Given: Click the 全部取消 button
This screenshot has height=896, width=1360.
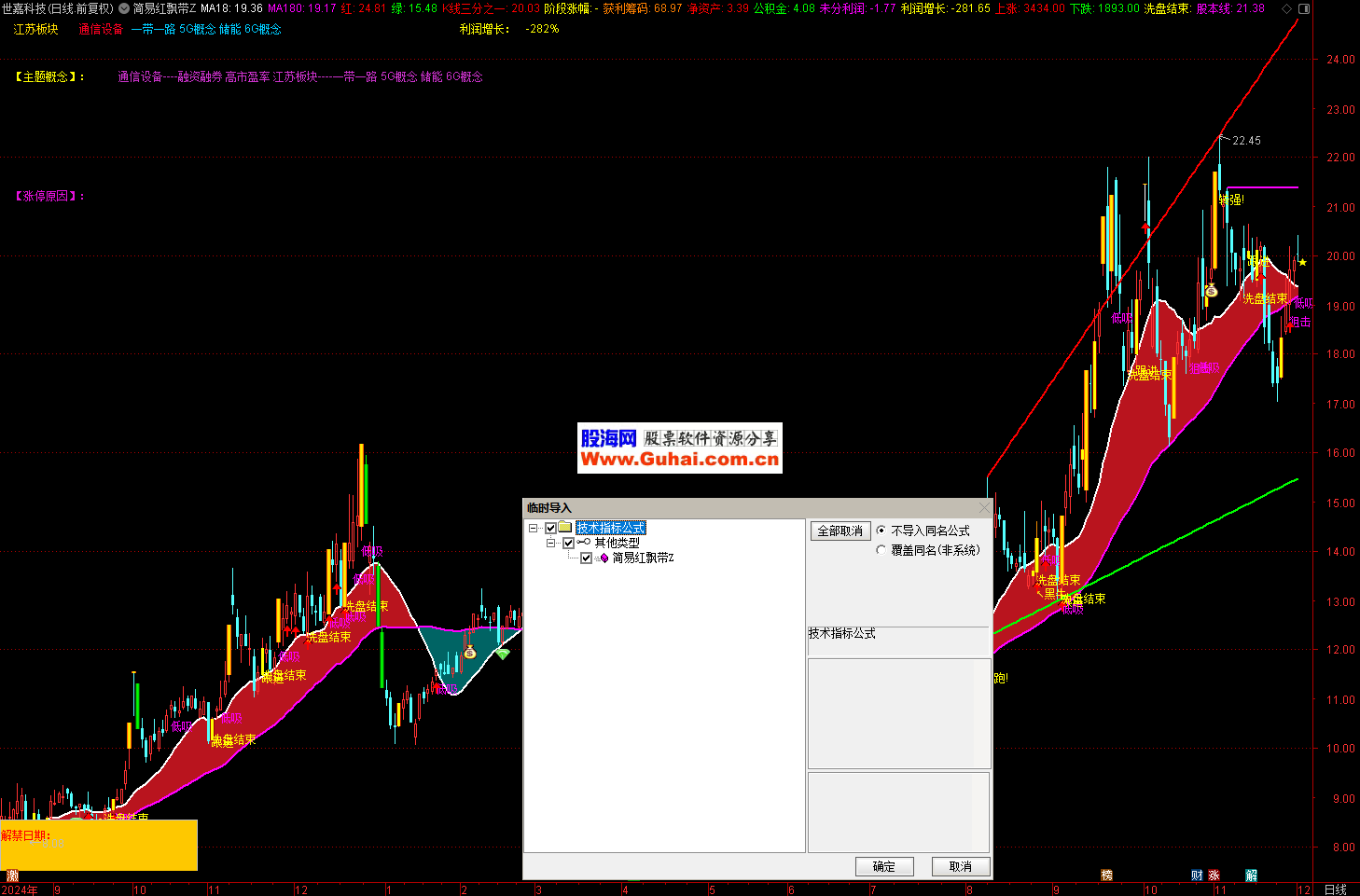Looking at the screenshot, I should (x=840, y=531).
